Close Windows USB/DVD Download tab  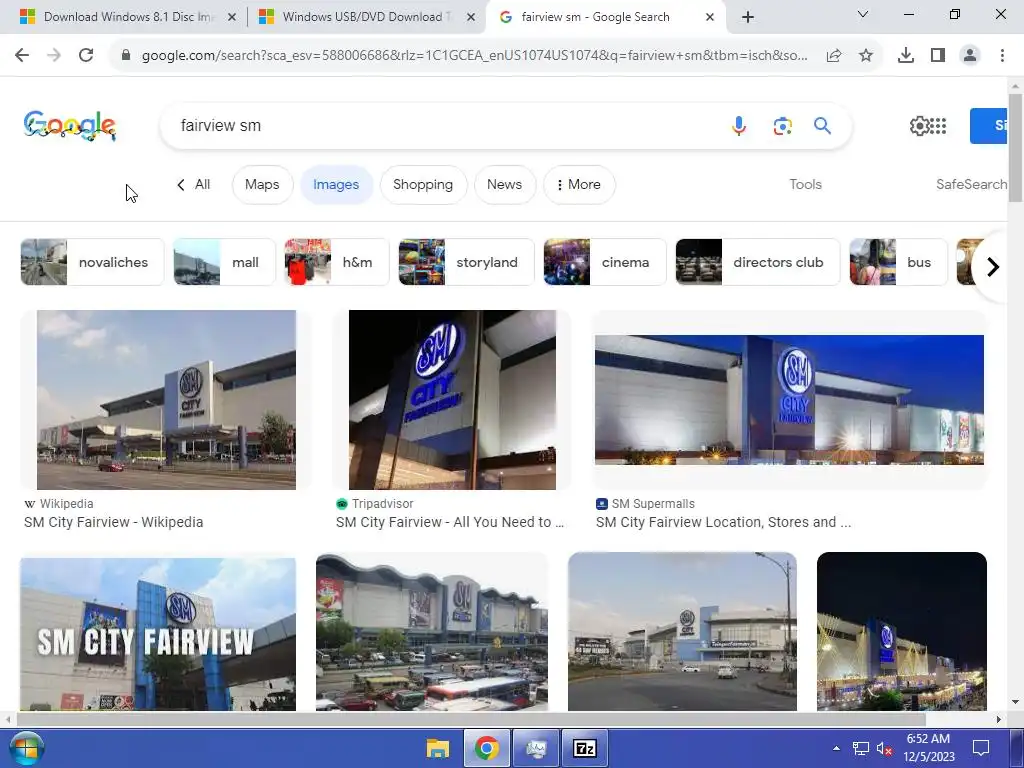(471, 17)
